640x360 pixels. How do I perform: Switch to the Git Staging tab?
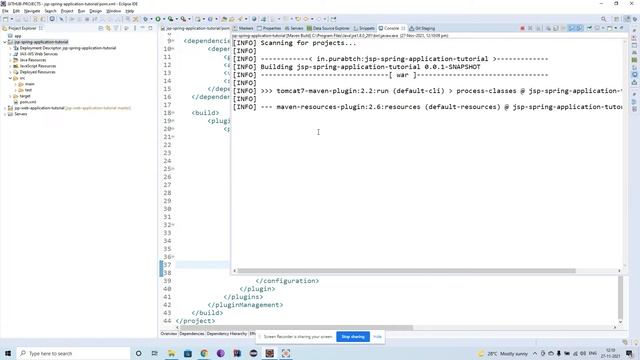tap(422, 28)
